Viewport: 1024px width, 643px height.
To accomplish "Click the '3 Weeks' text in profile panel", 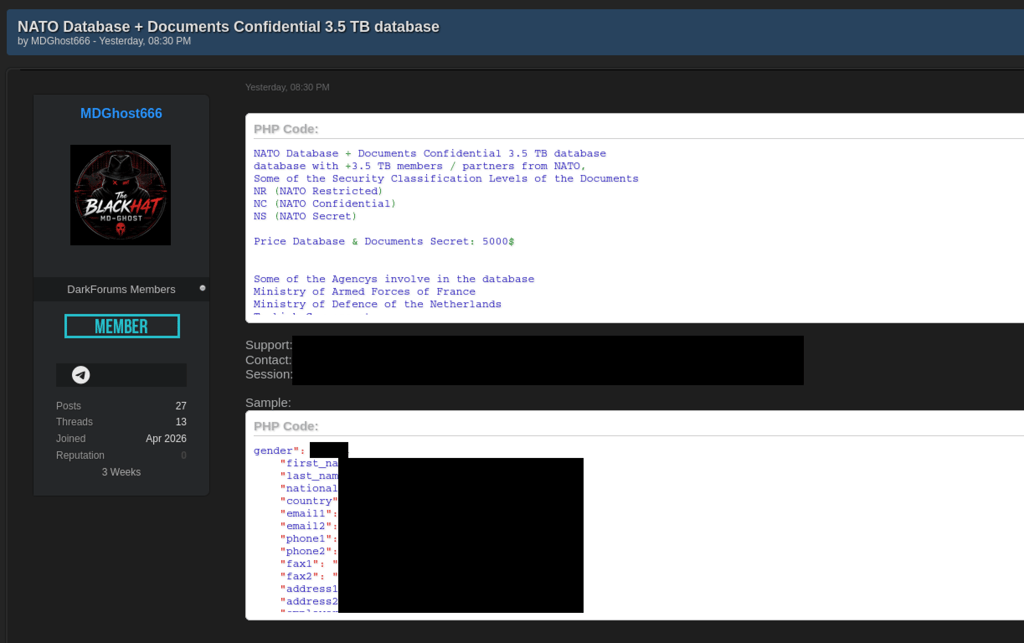I will pyautogui.click(x=121, y=472).
